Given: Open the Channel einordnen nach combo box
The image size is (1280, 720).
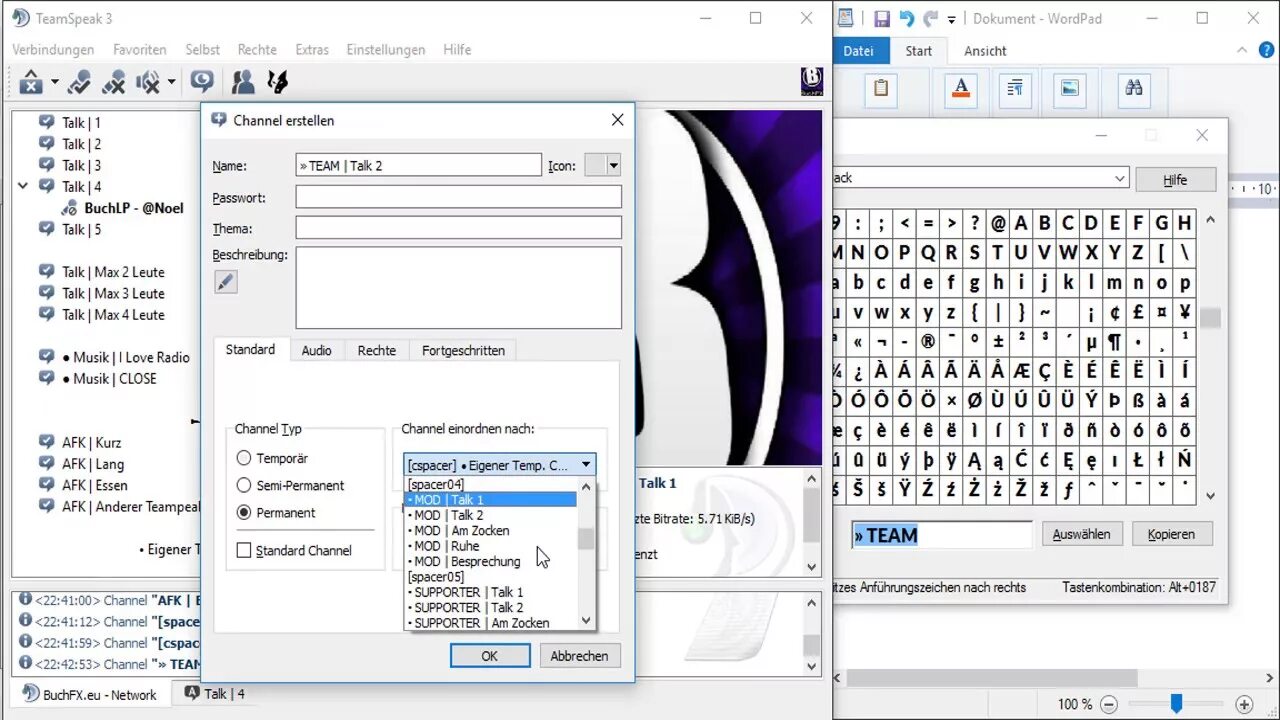Looking at the screenshot, I should [x=500, y=465].
